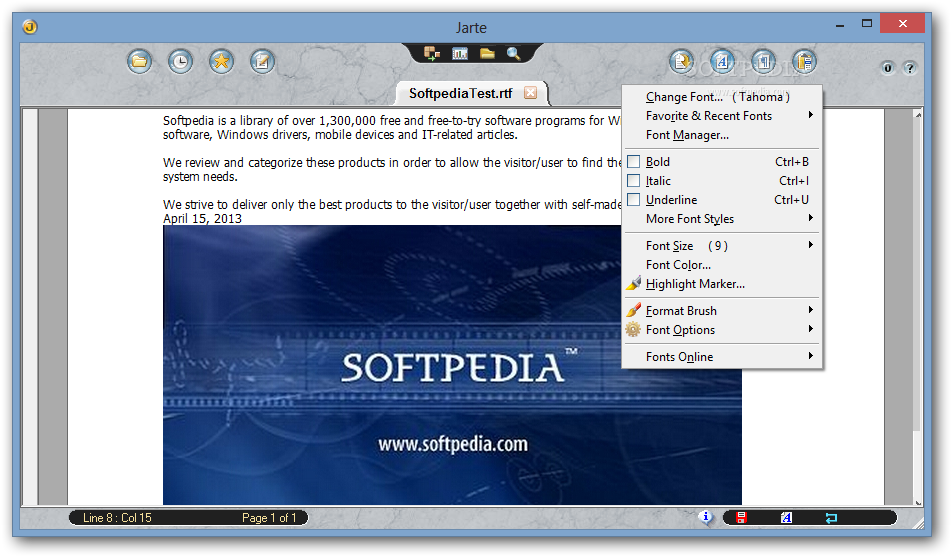The width and height of the screenshot is (952, 557).
Task: Click the vertical scrollbar down arrow
Action: (x=918, y=502)
